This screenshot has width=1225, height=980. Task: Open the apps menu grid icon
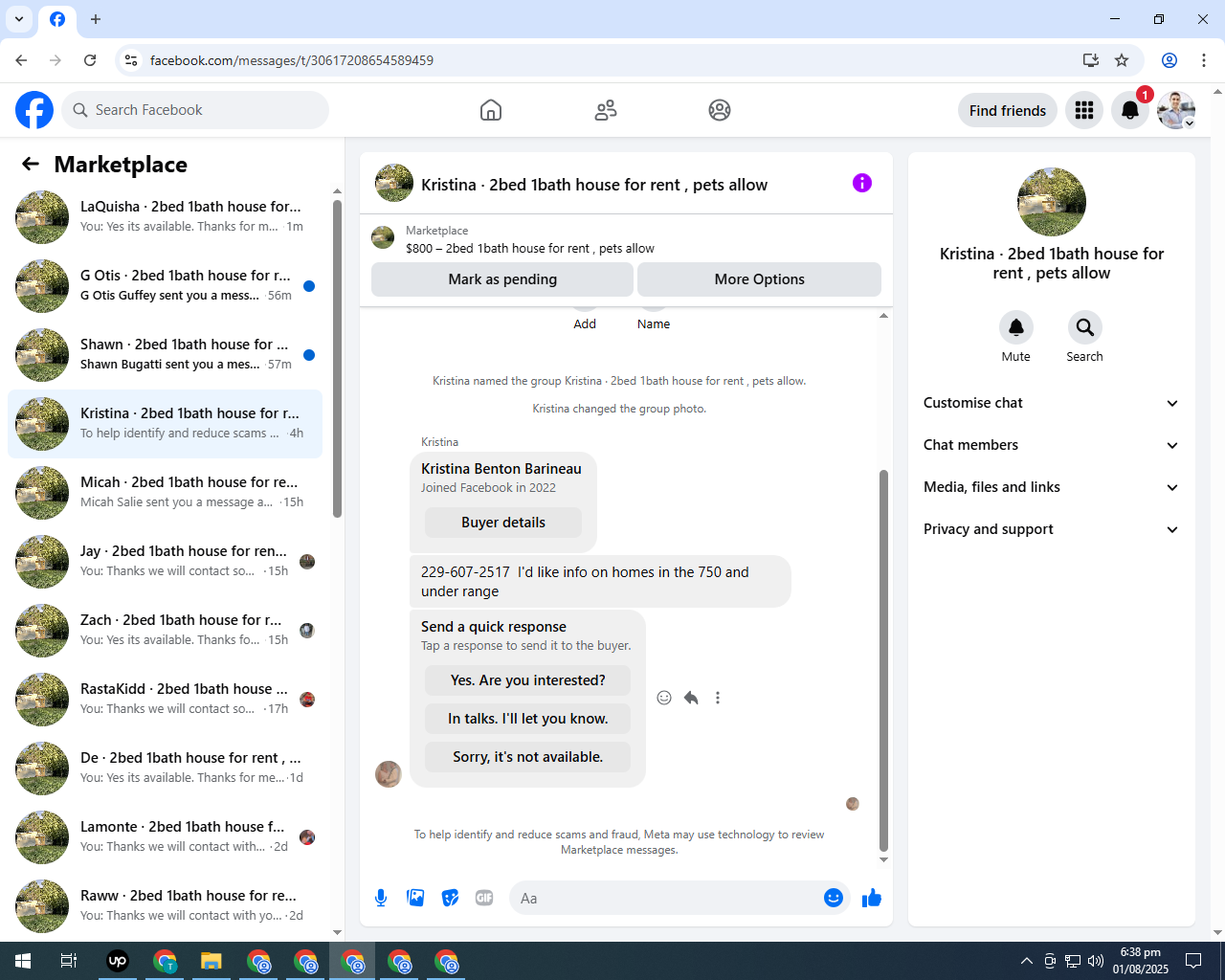(1084, 111)
